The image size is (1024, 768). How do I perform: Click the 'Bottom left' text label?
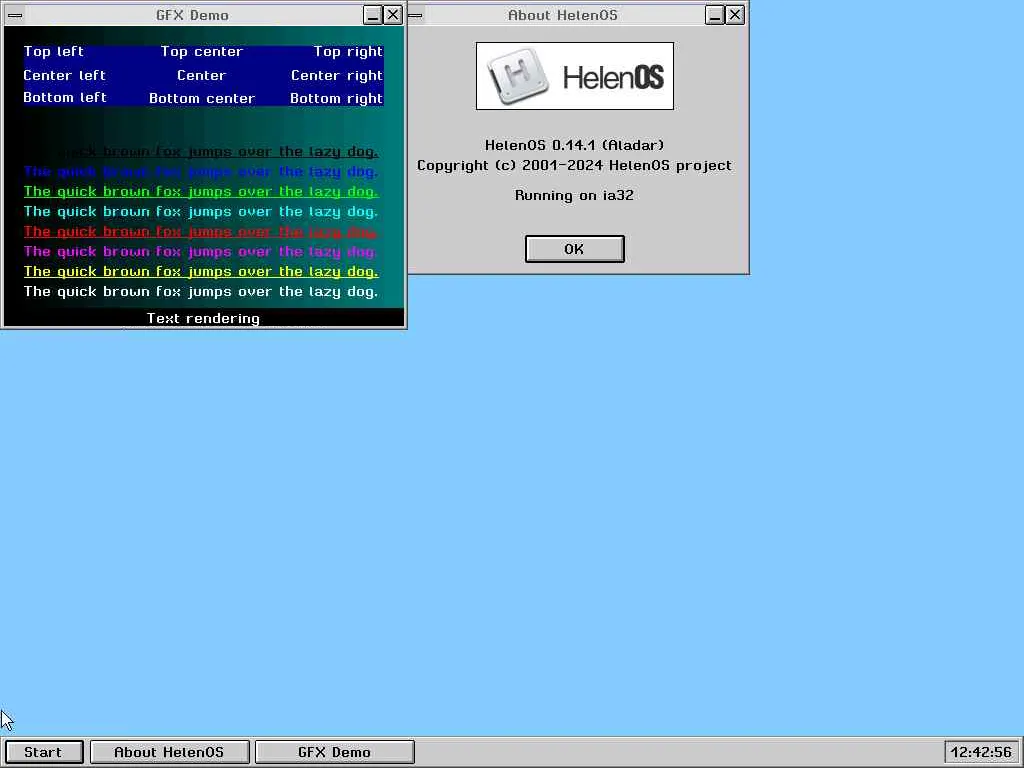pos(65,97)
